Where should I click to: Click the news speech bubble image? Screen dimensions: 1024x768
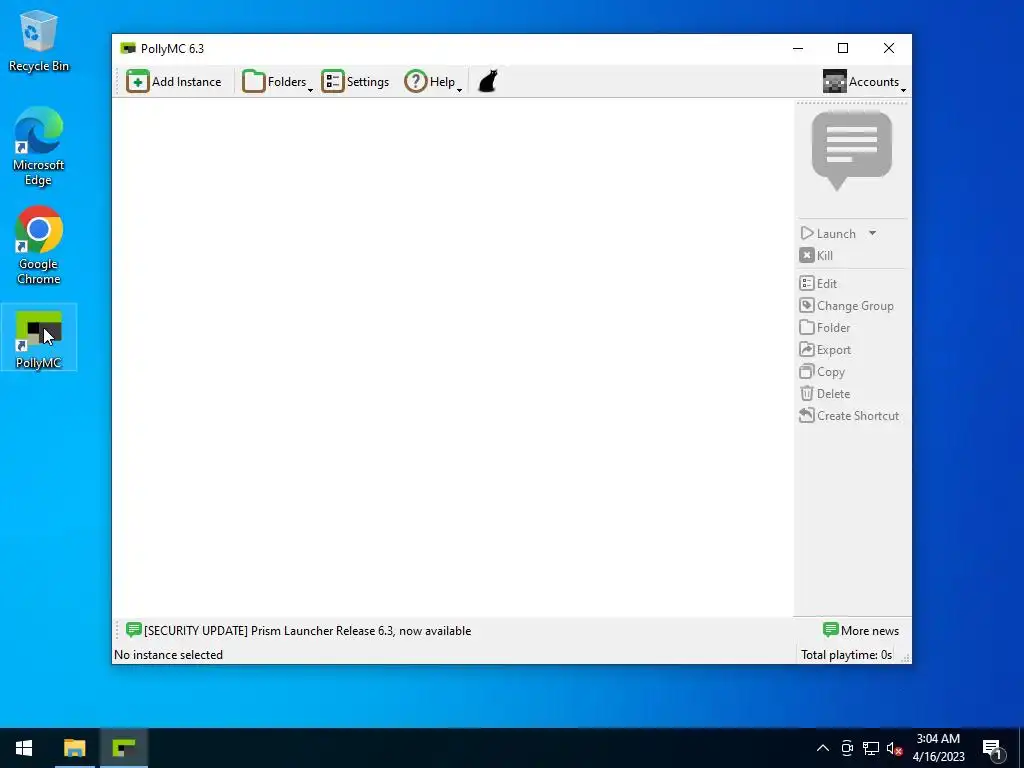852,151
